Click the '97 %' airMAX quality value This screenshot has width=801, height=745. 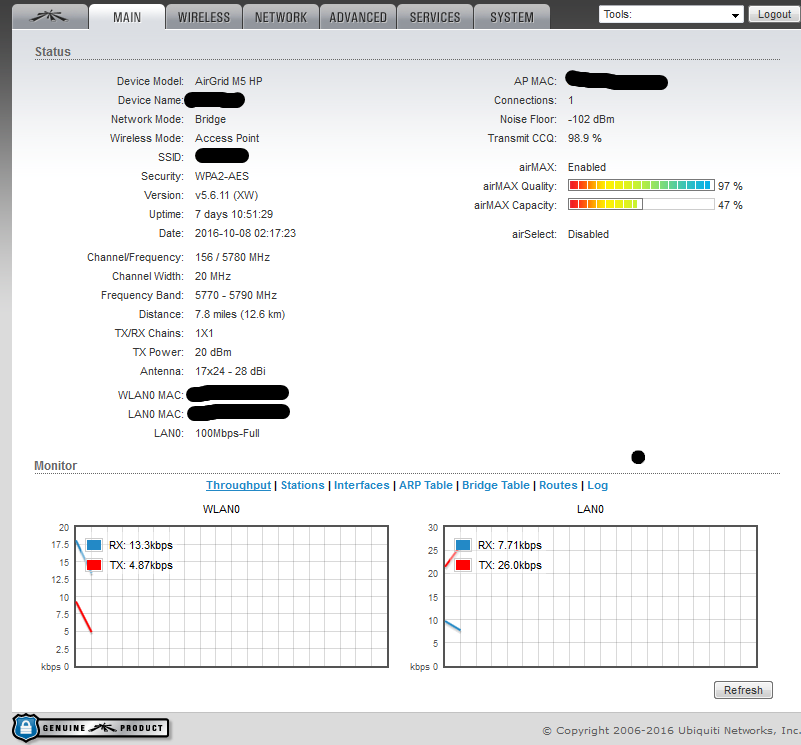click(730, 186)
